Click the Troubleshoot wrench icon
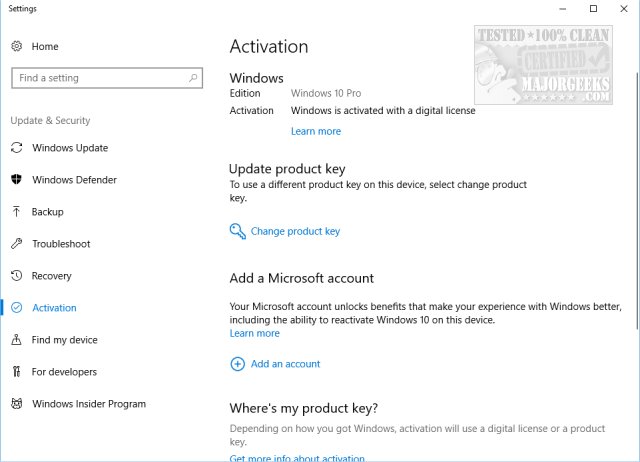This screenshot has height=462, width=640. [16, 244]
